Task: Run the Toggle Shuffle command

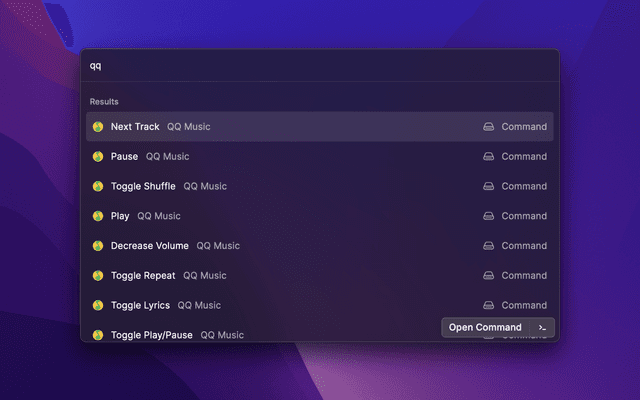Action: point(143,186)
